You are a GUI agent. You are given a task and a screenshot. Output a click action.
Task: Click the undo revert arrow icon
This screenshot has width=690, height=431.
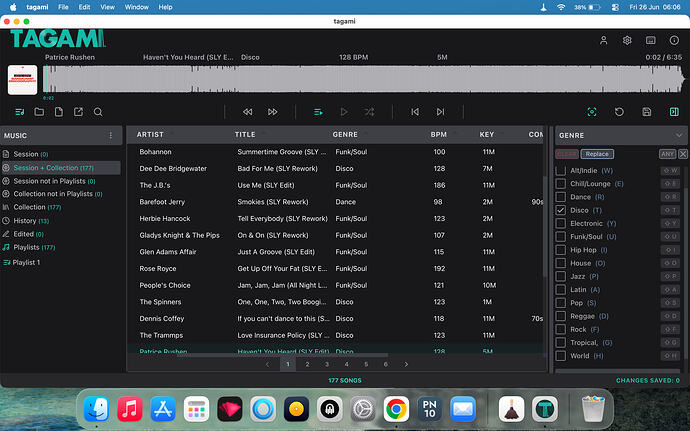(619, 112)
